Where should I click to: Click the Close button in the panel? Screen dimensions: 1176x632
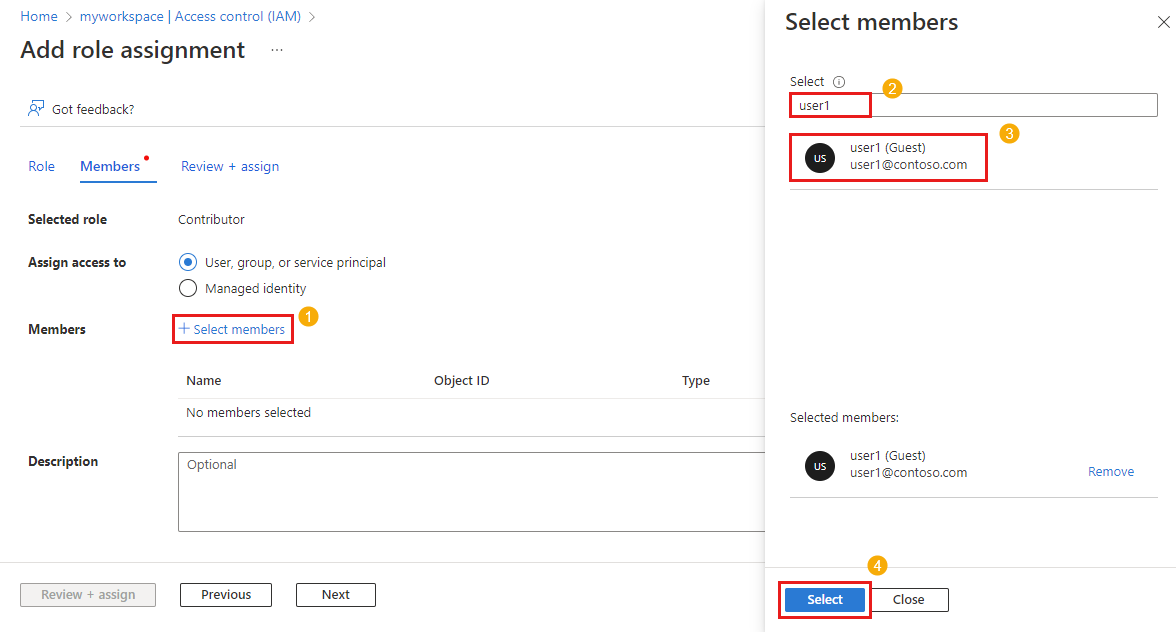908,600
